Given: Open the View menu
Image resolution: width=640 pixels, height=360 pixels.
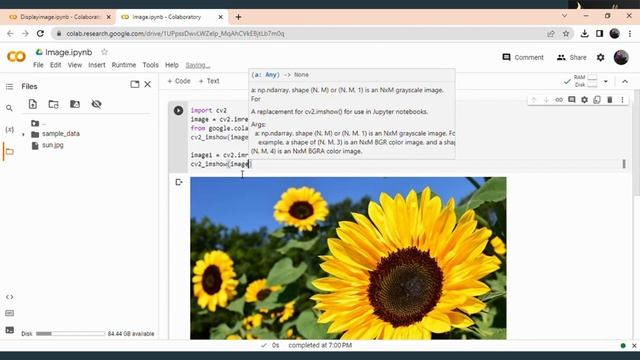Looking at the screenshot, I should 75,65.
